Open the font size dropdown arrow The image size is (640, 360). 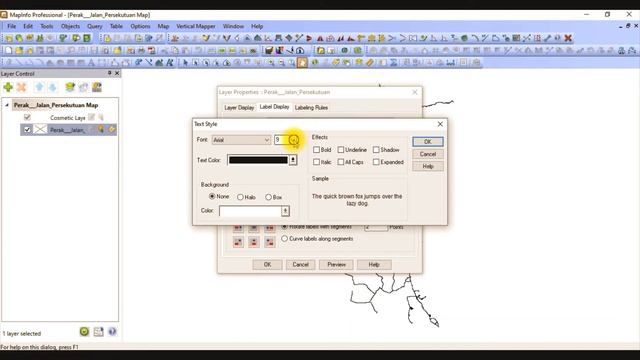coord(294,140)
